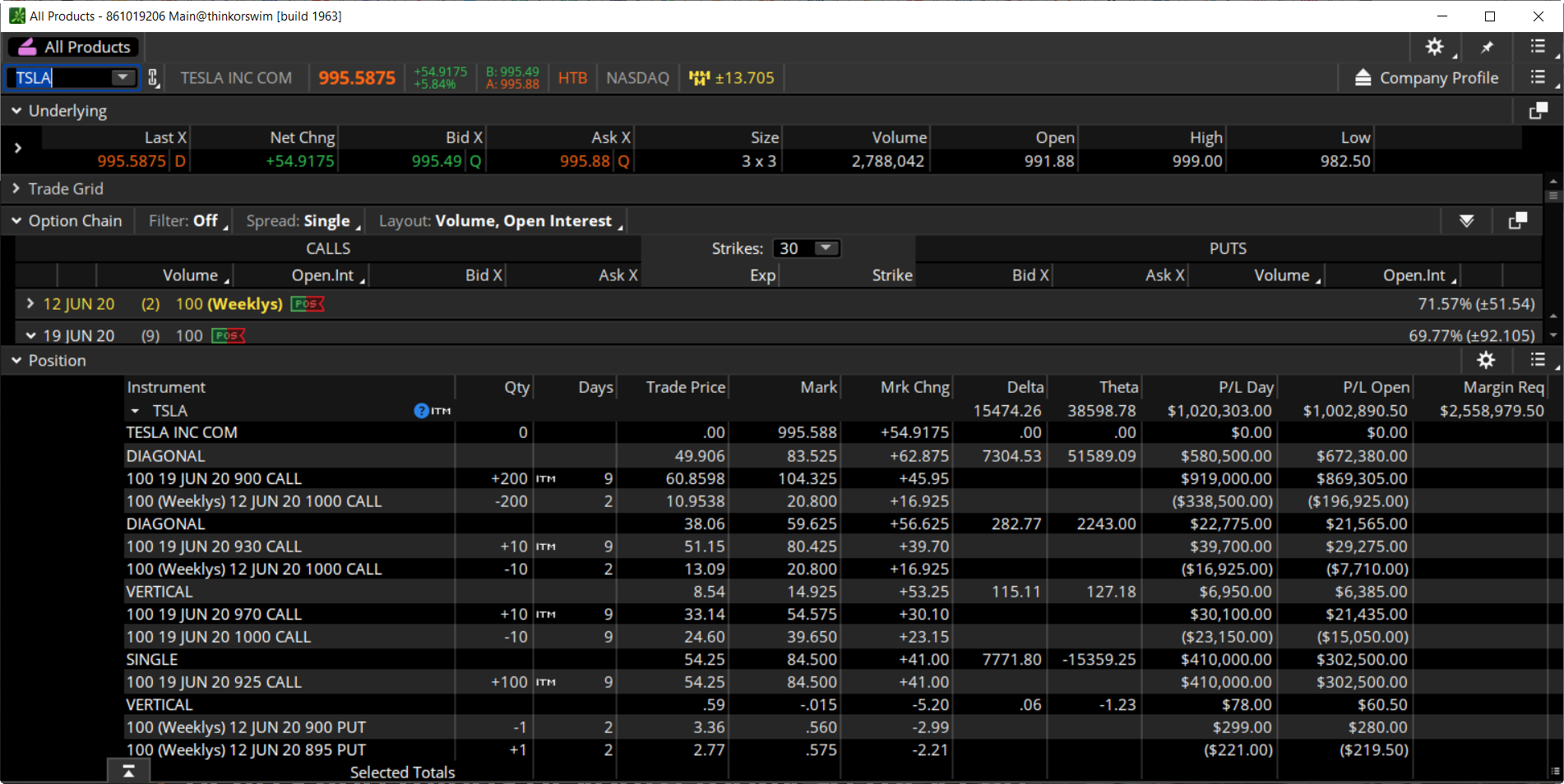1564x784 pixels.
Task: Click the POS badge on 12 JUN 20 row
Action: 308,304
